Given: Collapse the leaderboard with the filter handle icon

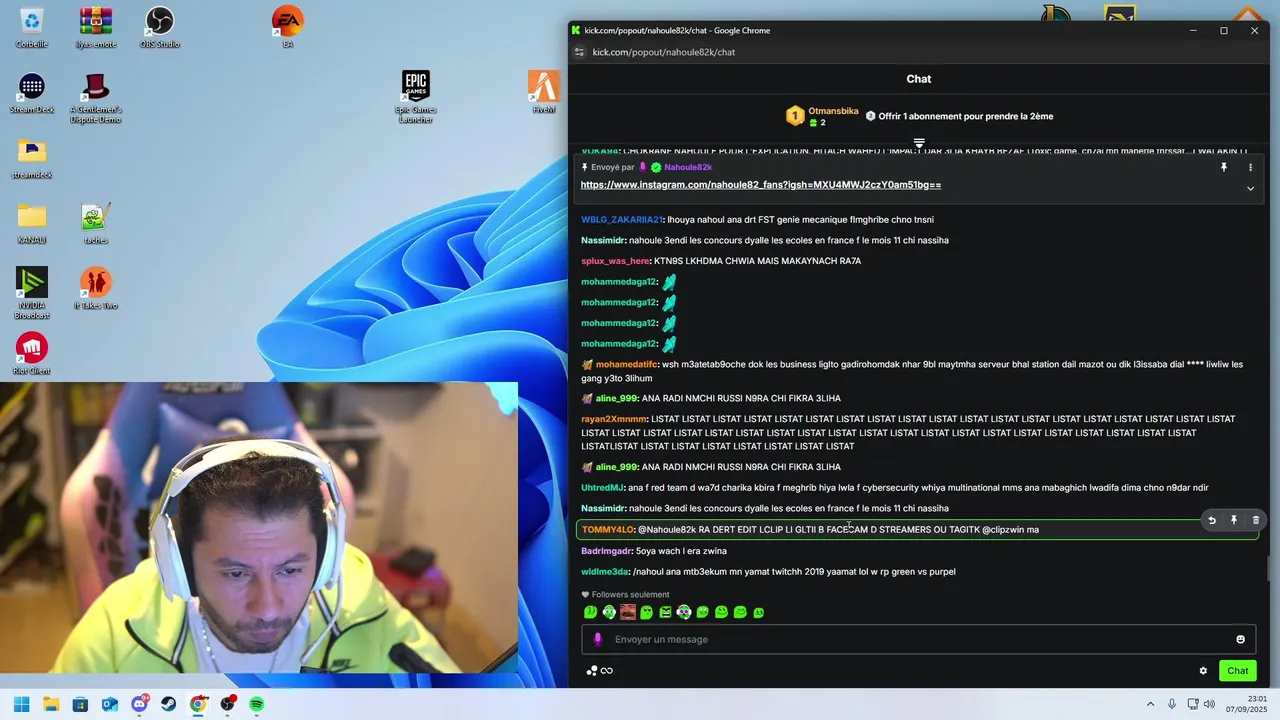Looking at the screenshot, I should (x=919, y=143).
